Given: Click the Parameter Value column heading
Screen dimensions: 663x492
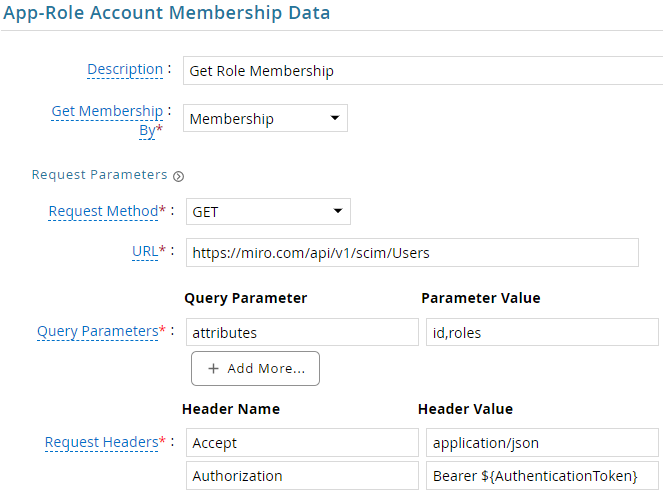Looking at the screenshot, I should (481, 298).
